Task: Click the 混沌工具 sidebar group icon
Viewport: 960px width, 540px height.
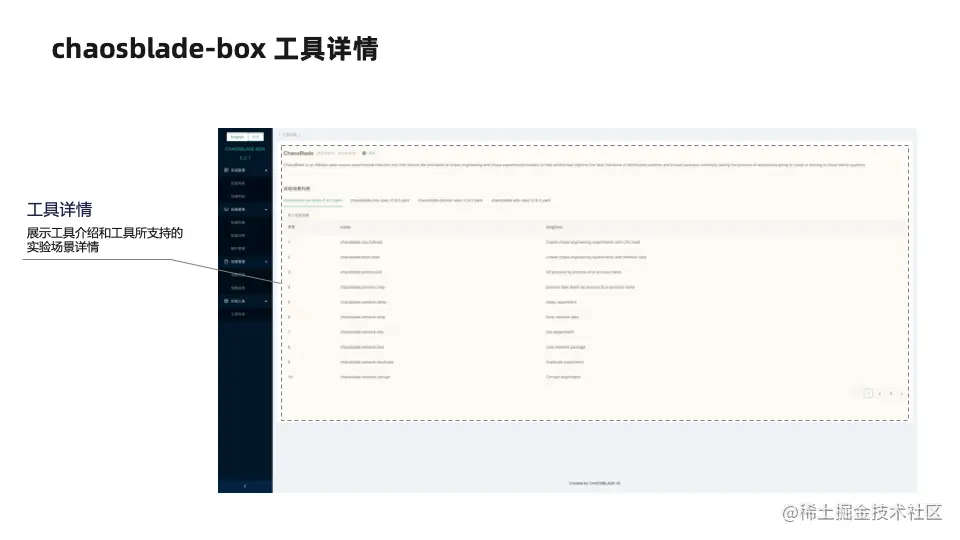Action: click(227, 301)
